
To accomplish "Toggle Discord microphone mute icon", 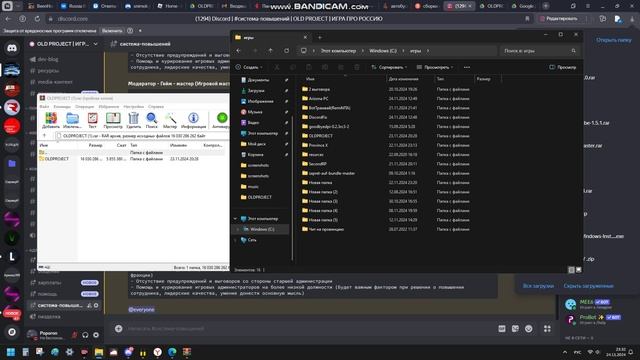I will click(x=74, y=335).
